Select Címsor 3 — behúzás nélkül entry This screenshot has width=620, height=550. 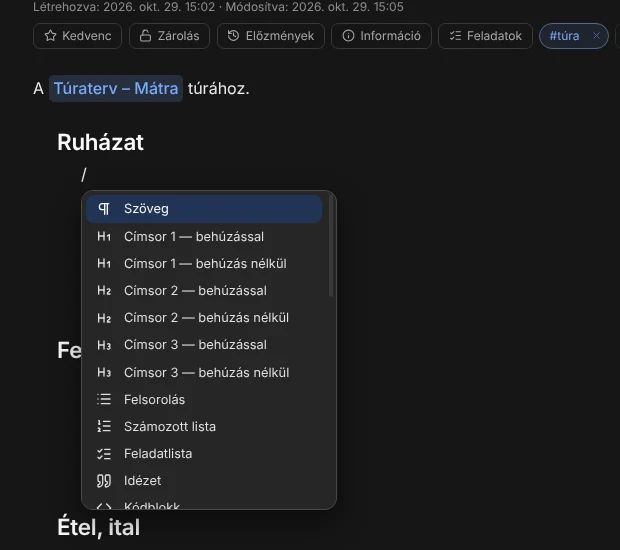tap(204, 372)
